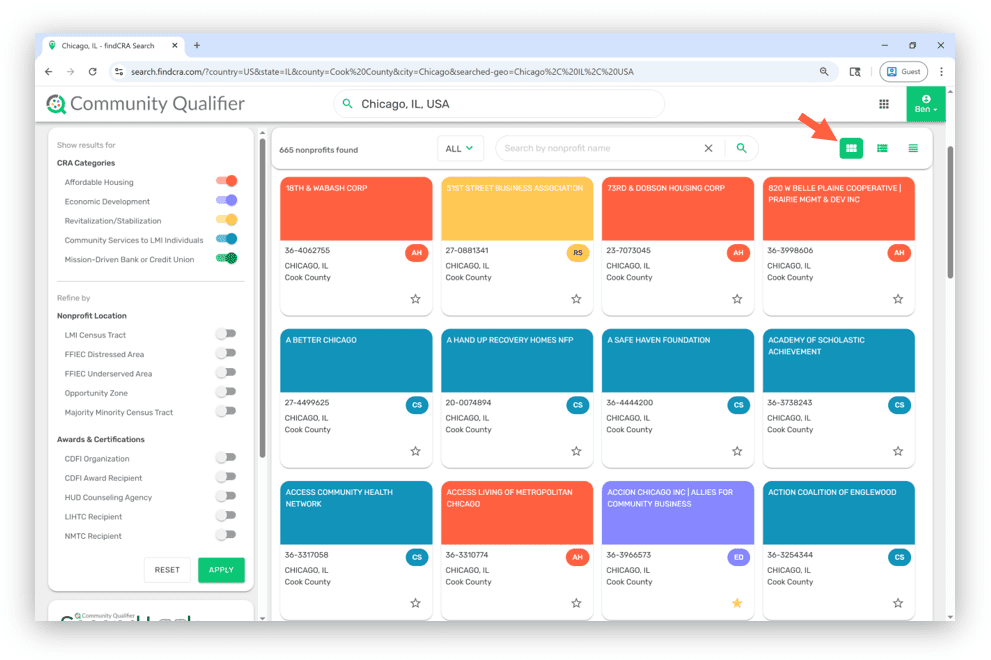Favorite ACCESS LIVING OF METROPOLITAN CHICAGO star

tap(576, 603)
